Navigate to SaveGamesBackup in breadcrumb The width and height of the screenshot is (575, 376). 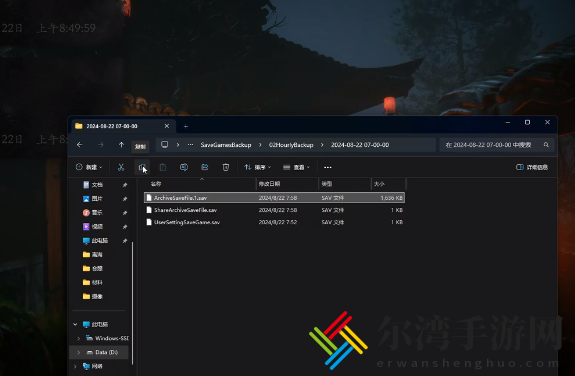226,145
